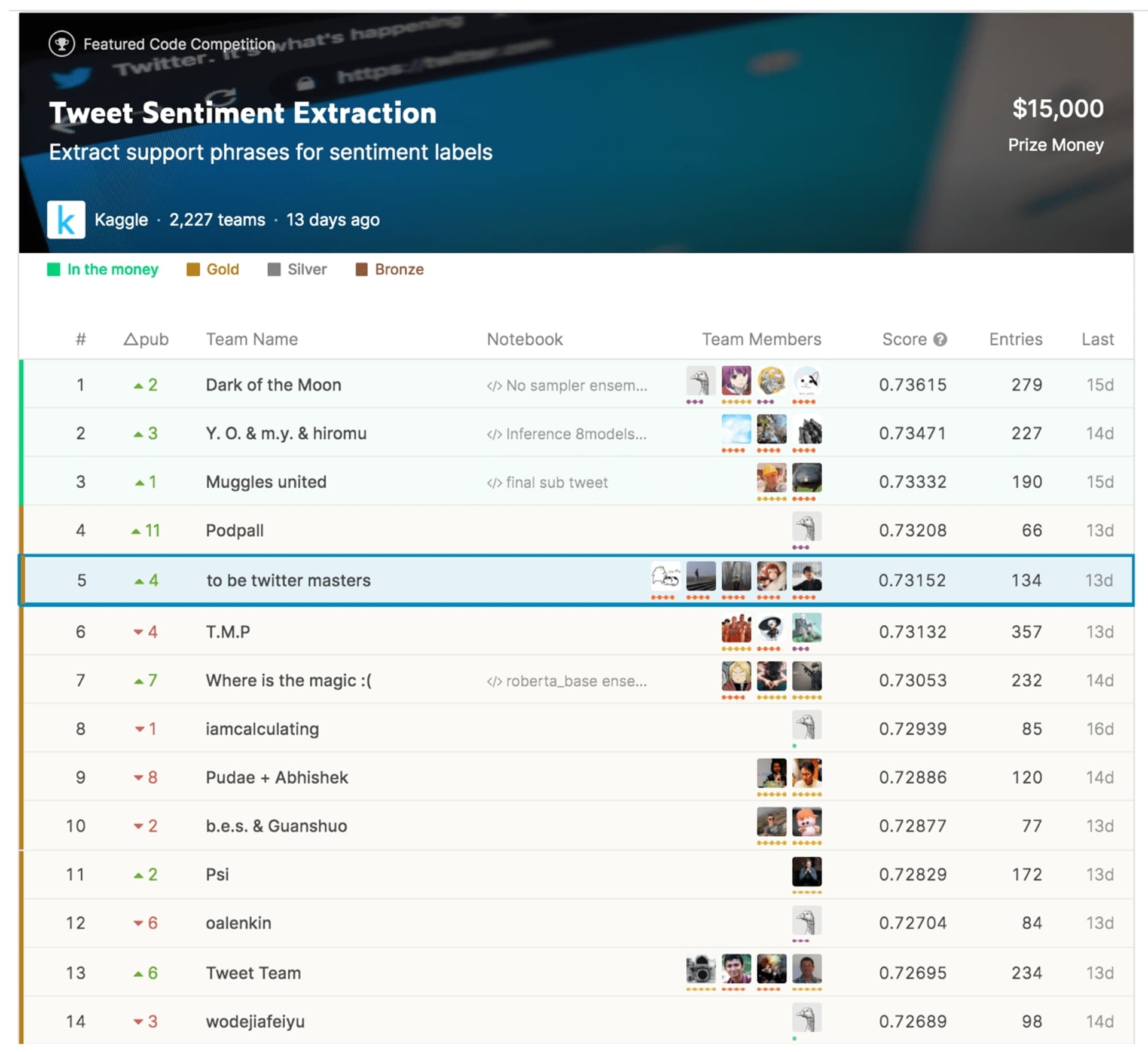The image size is (1148, 1052).
Task: Open 'roberta_base ense...' notebook link
Action: coord(566,681)
